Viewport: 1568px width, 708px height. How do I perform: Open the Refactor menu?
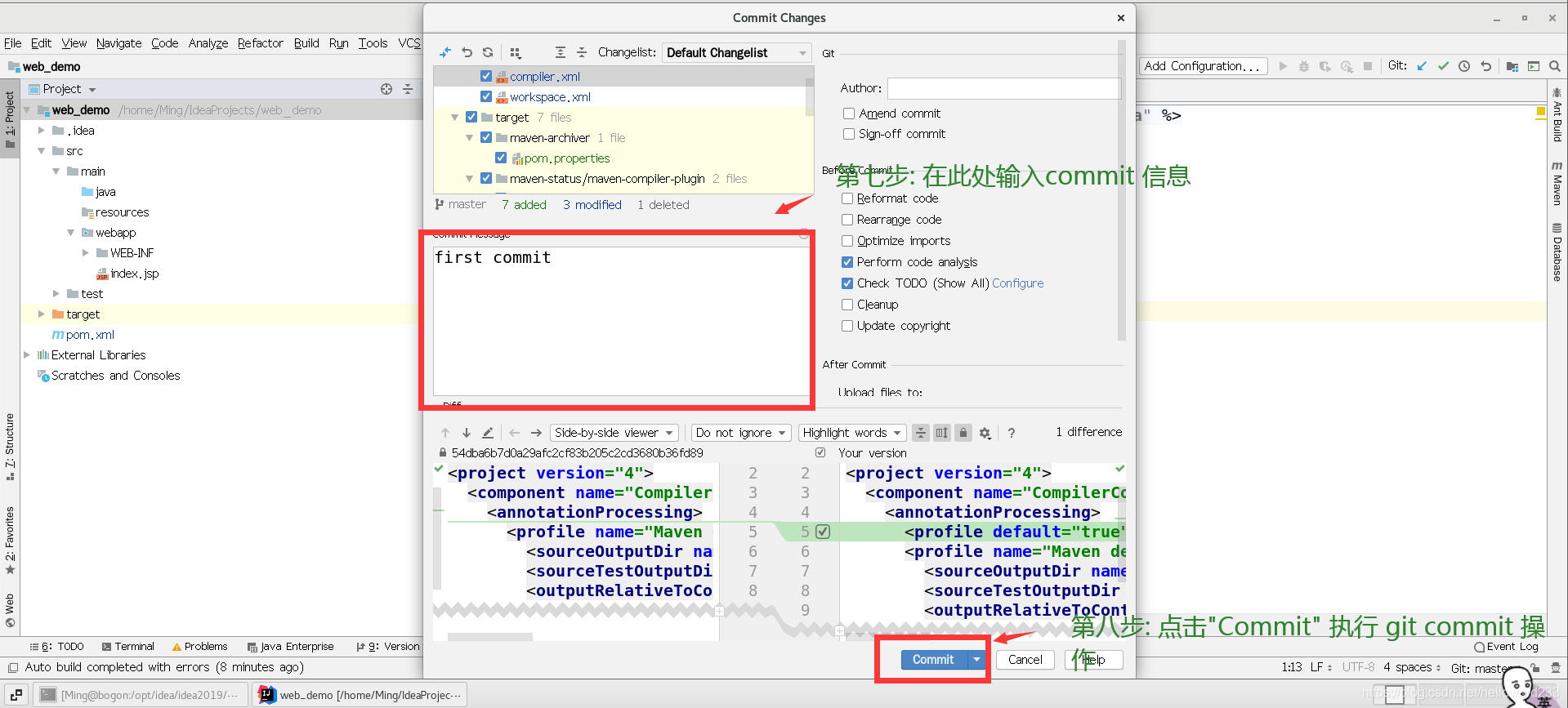261,43
